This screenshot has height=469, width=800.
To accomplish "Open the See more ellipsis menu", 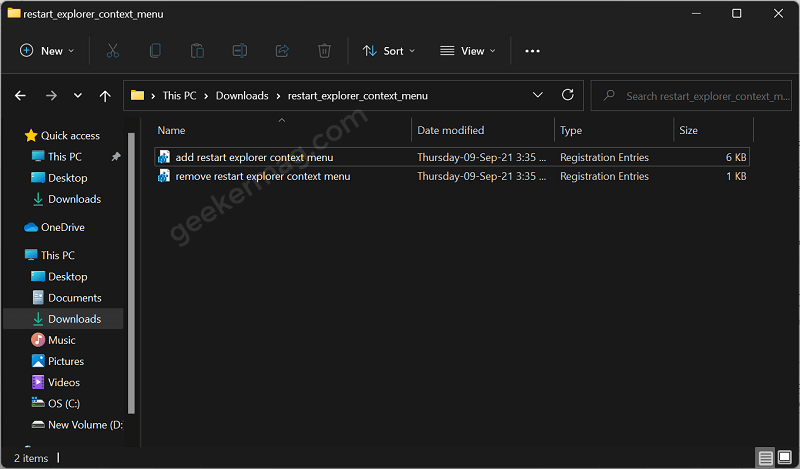I will (x=533, y=51).
